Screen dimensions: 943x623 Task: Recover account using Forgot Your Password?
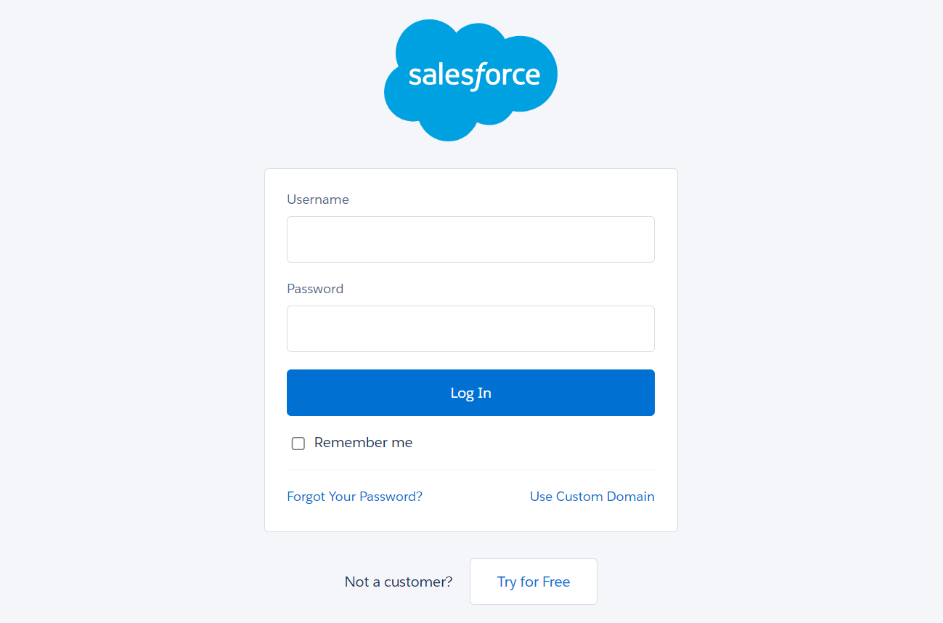click(355, 496)
